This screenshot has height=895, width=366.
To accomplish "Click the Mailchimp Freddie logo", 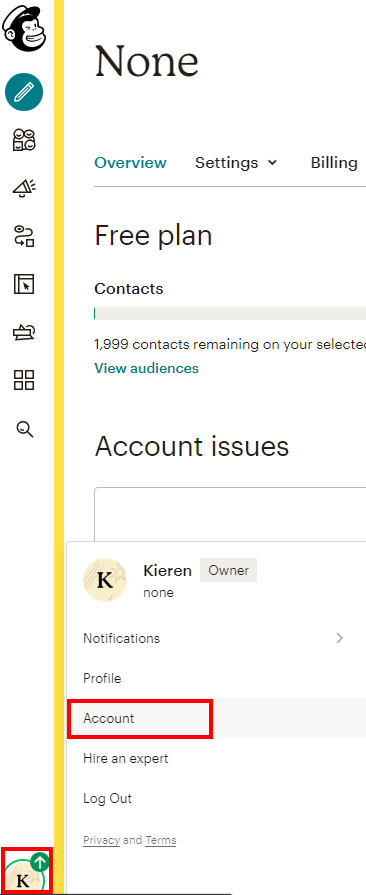I will tap(23, 29).
